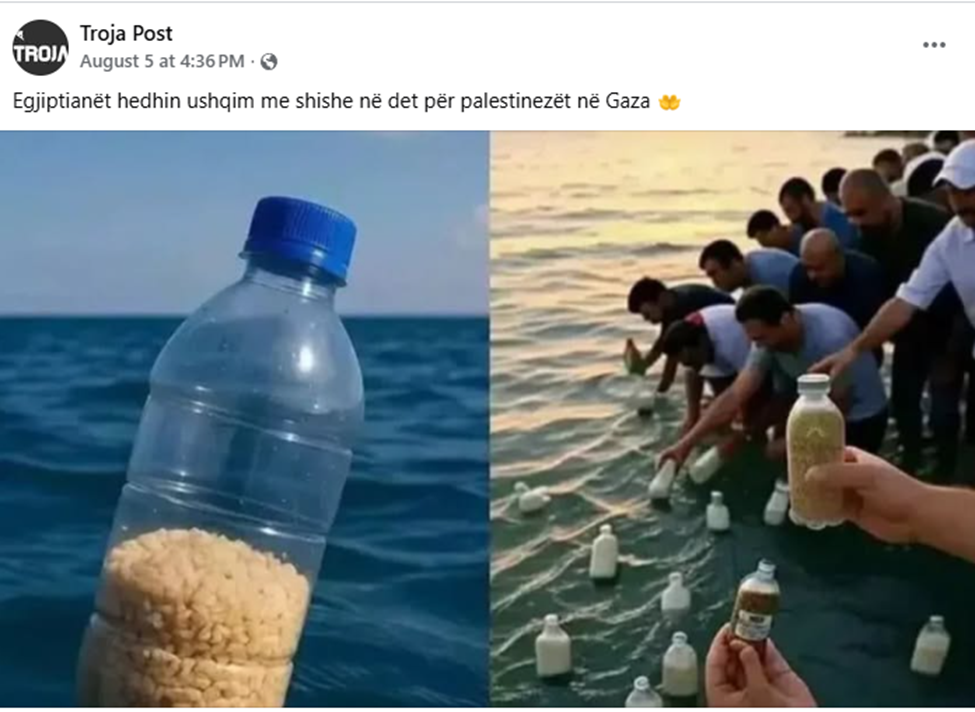The height and width of the screenshot is (712, 975).
Task: Open left photo of bottle at sea
Action: (x=244, y=418)
